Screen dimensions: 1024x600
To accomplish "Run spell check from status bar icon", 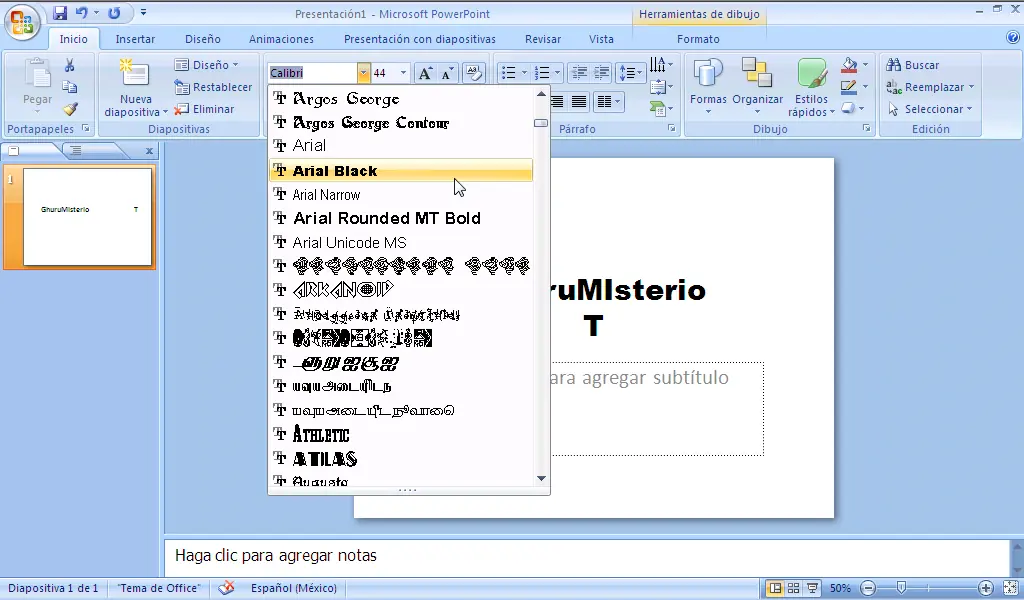I will click(x=227, y=588).
